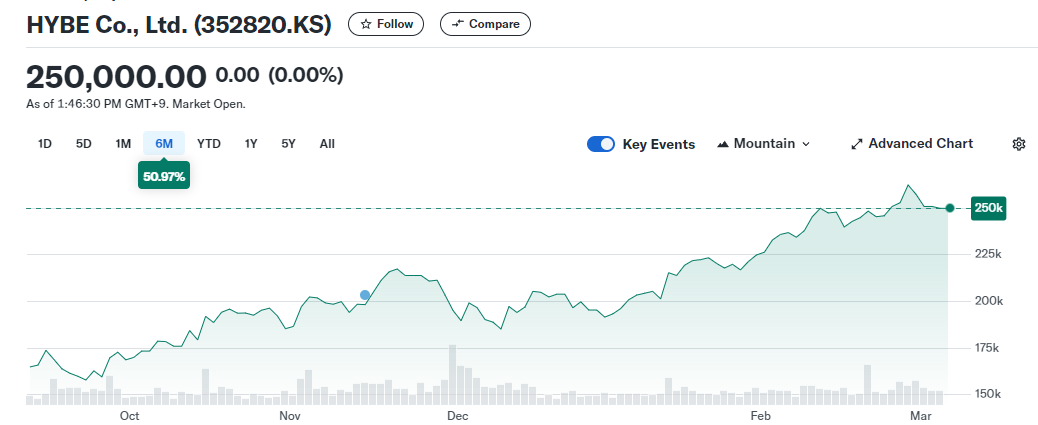Click the star Follow button
This screenshot has height=425, width=1038.
point(386,24)
